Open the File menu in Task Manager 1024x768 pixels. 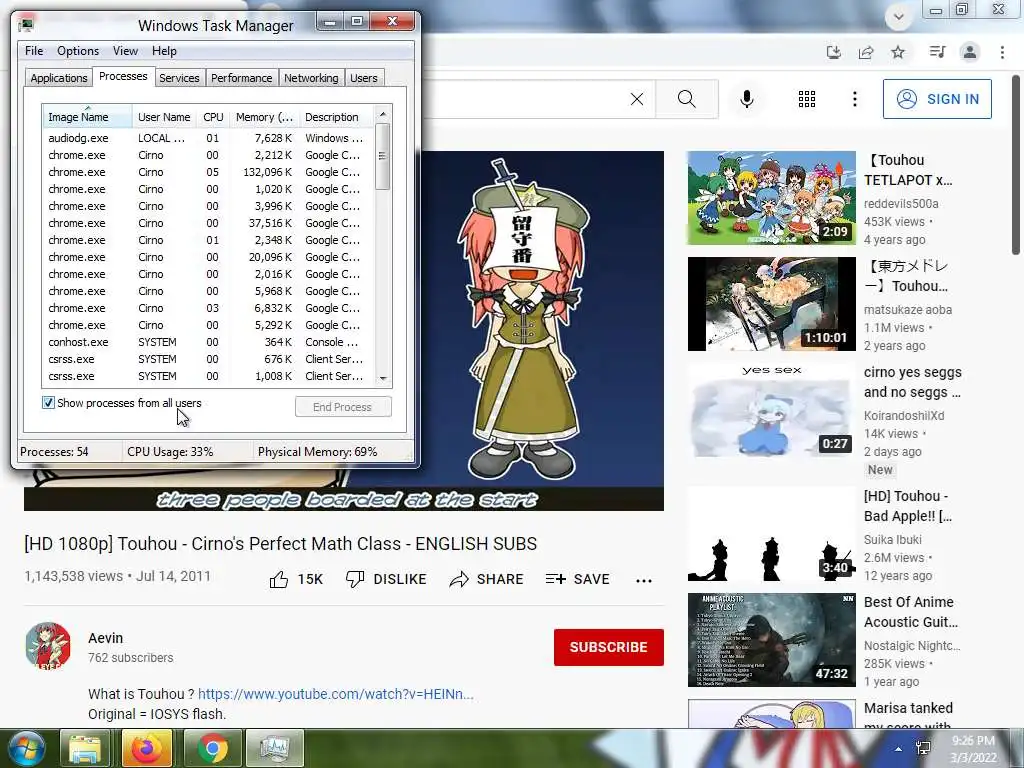pos(34,51)
